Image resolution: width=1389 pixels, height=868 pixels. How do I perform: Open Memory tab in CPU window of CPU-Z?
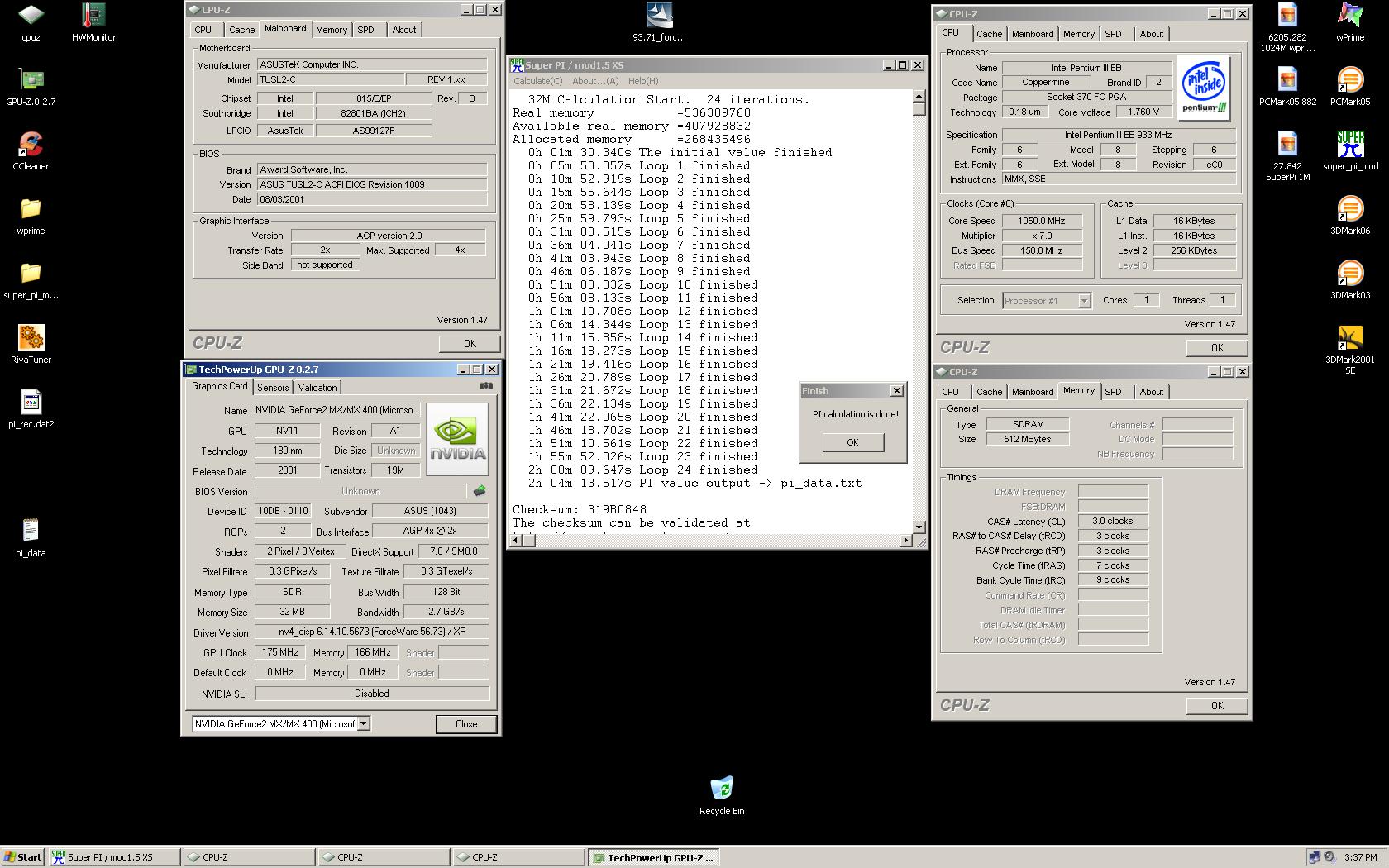click(x=1079, y=34)
